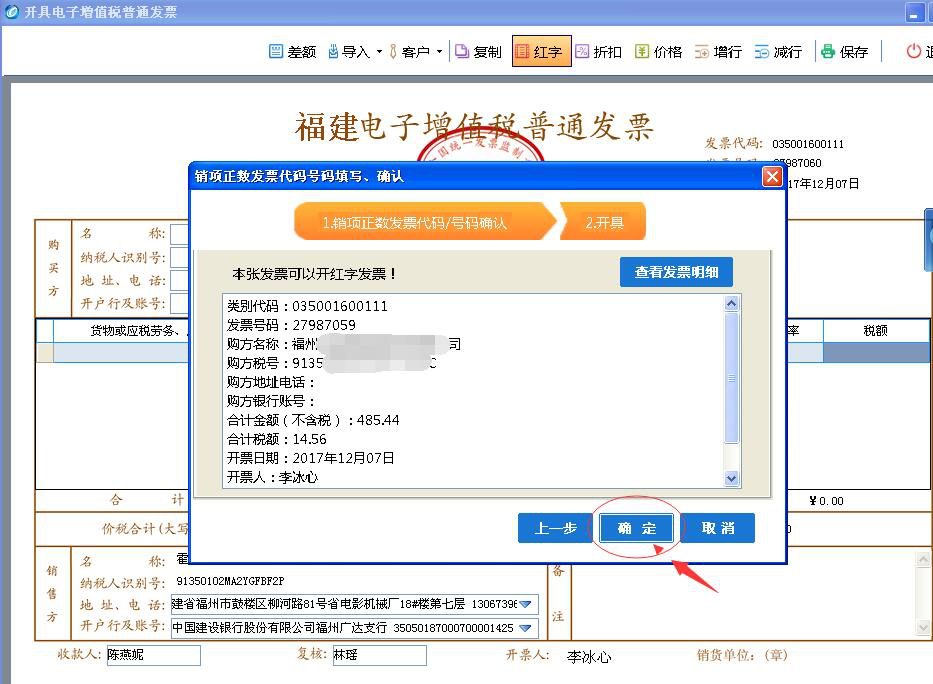Click the 折扣 discount icon
The image size is (933, 684).
point(582,52)
